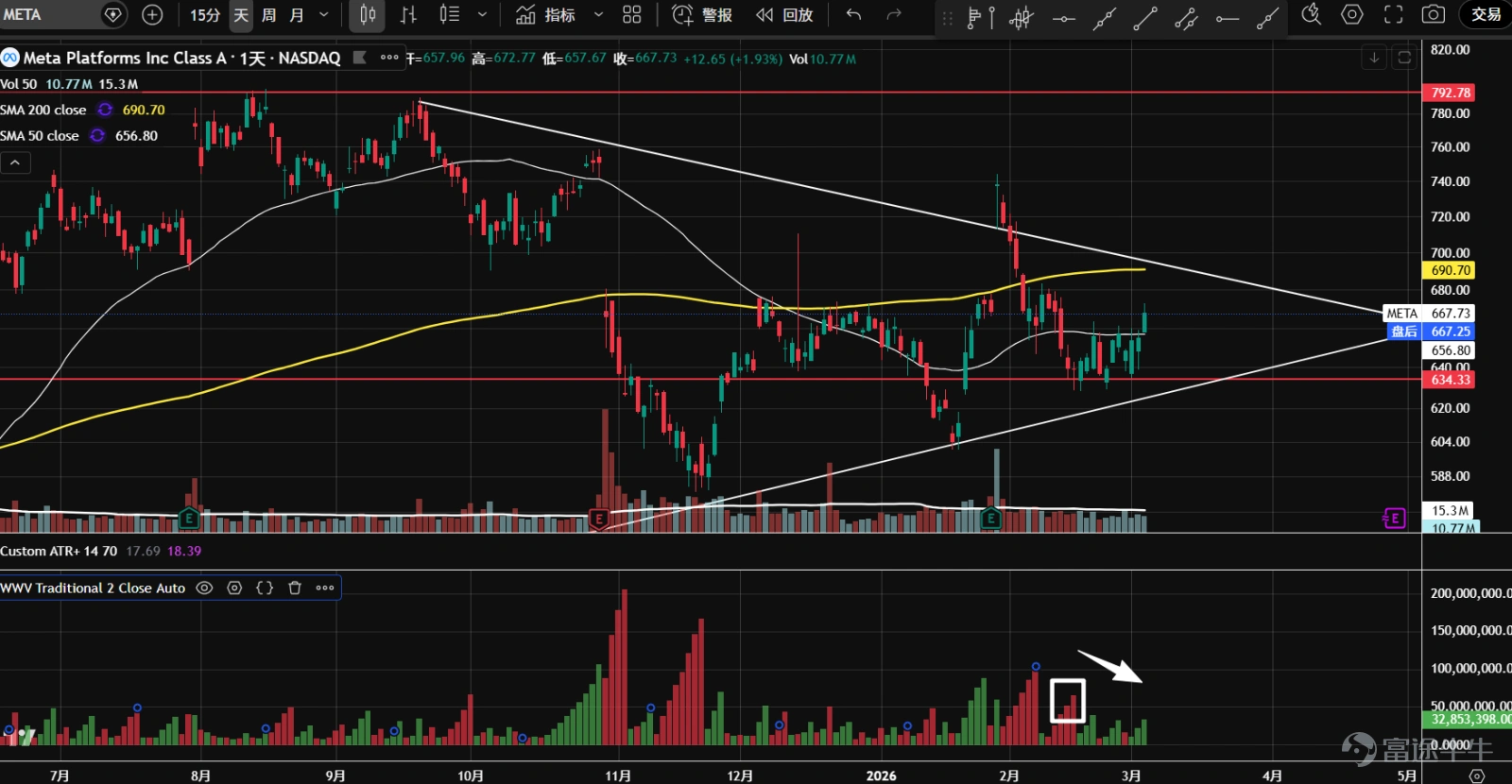Expand the chart style dropdown

click(482, 15)
